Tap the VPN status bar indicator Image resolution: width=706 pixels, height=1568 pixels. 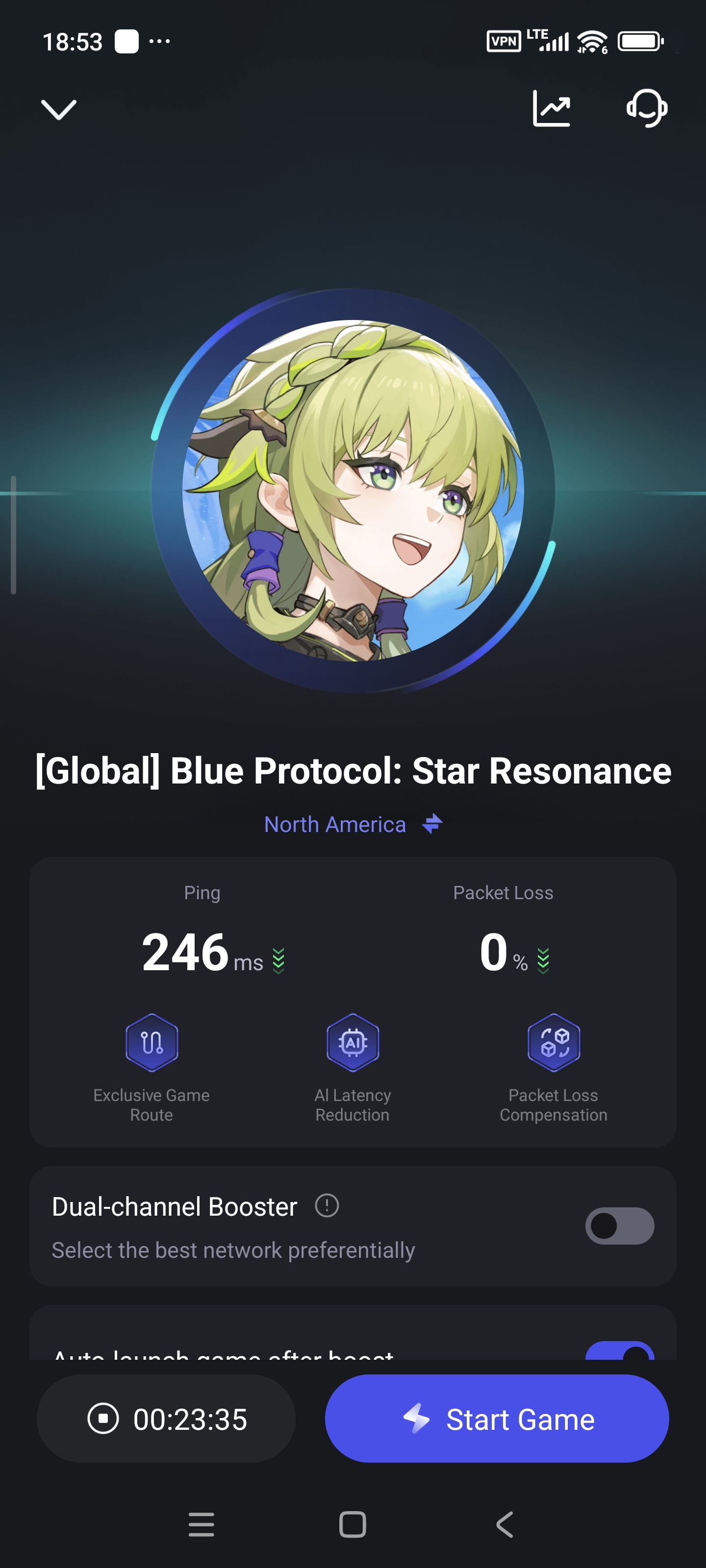point(504,41)
